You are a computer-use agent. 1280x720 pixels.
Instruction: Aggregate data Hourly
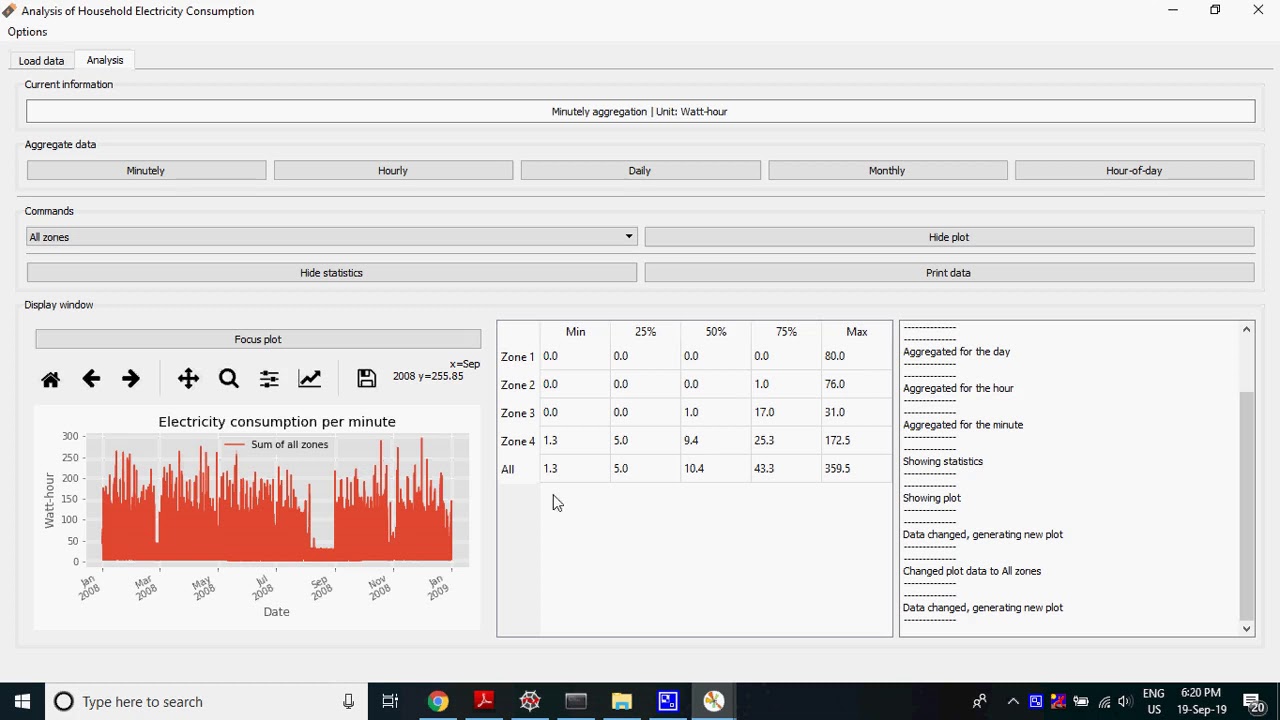tap(393, 171)
